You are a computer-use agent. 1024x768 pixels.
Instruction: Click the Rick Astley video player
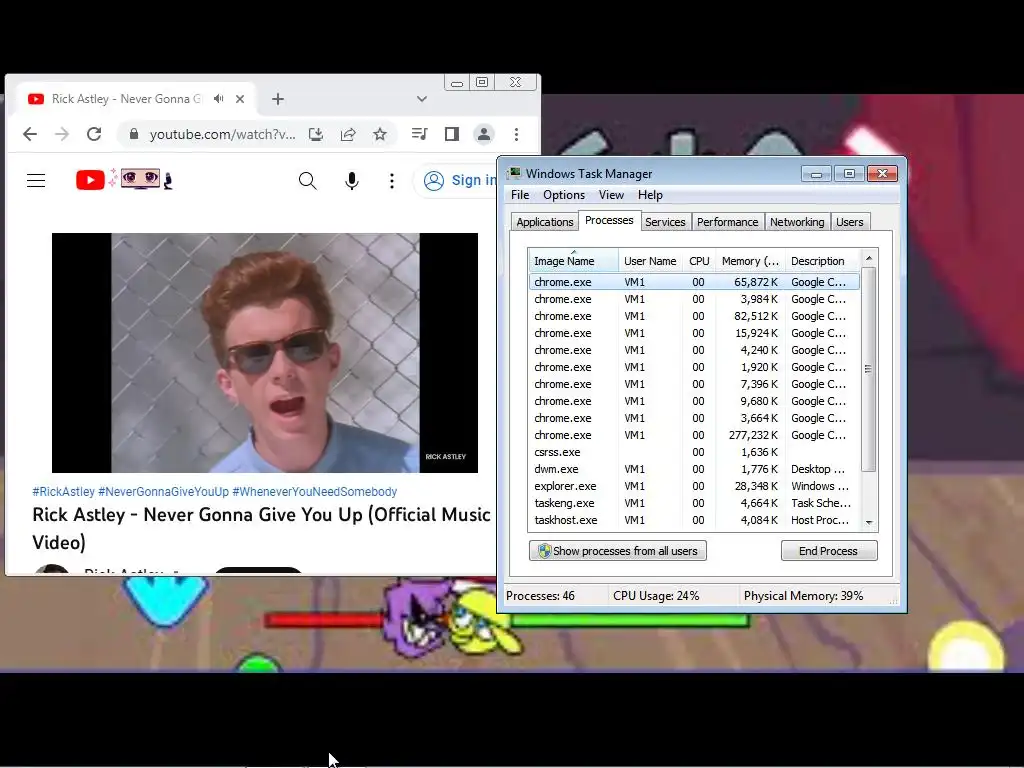[x=265, y=353]
